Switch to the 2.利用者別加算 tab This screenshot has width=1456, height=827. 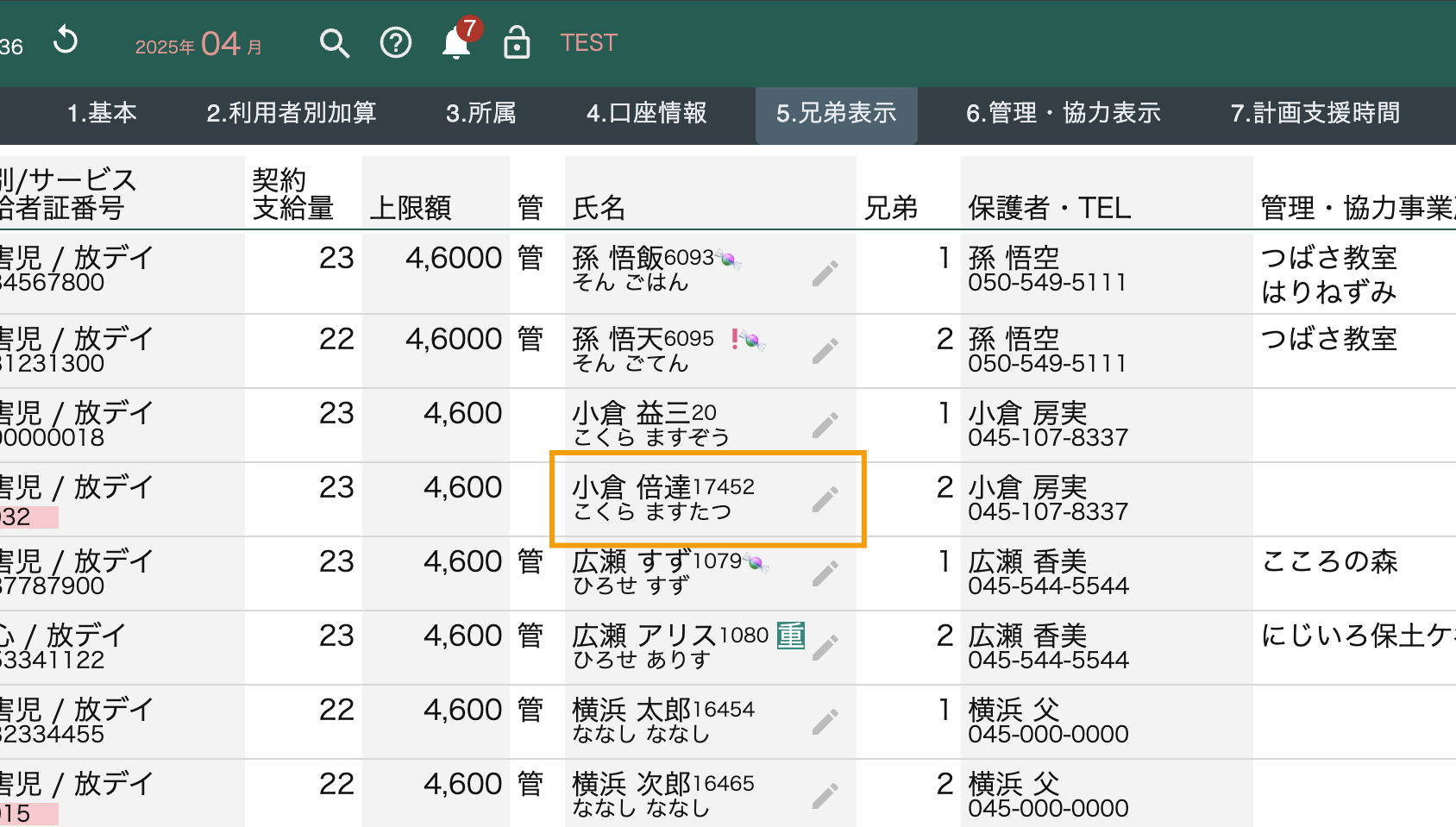[x=291, y=113]
